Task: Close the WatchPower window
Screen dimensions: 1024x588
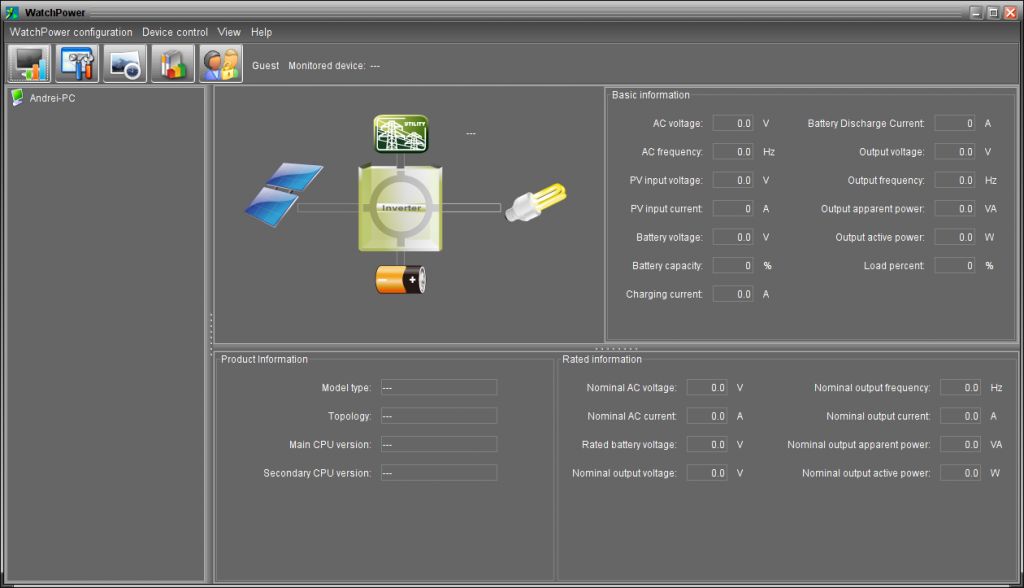Action: tap(1010, 12)
